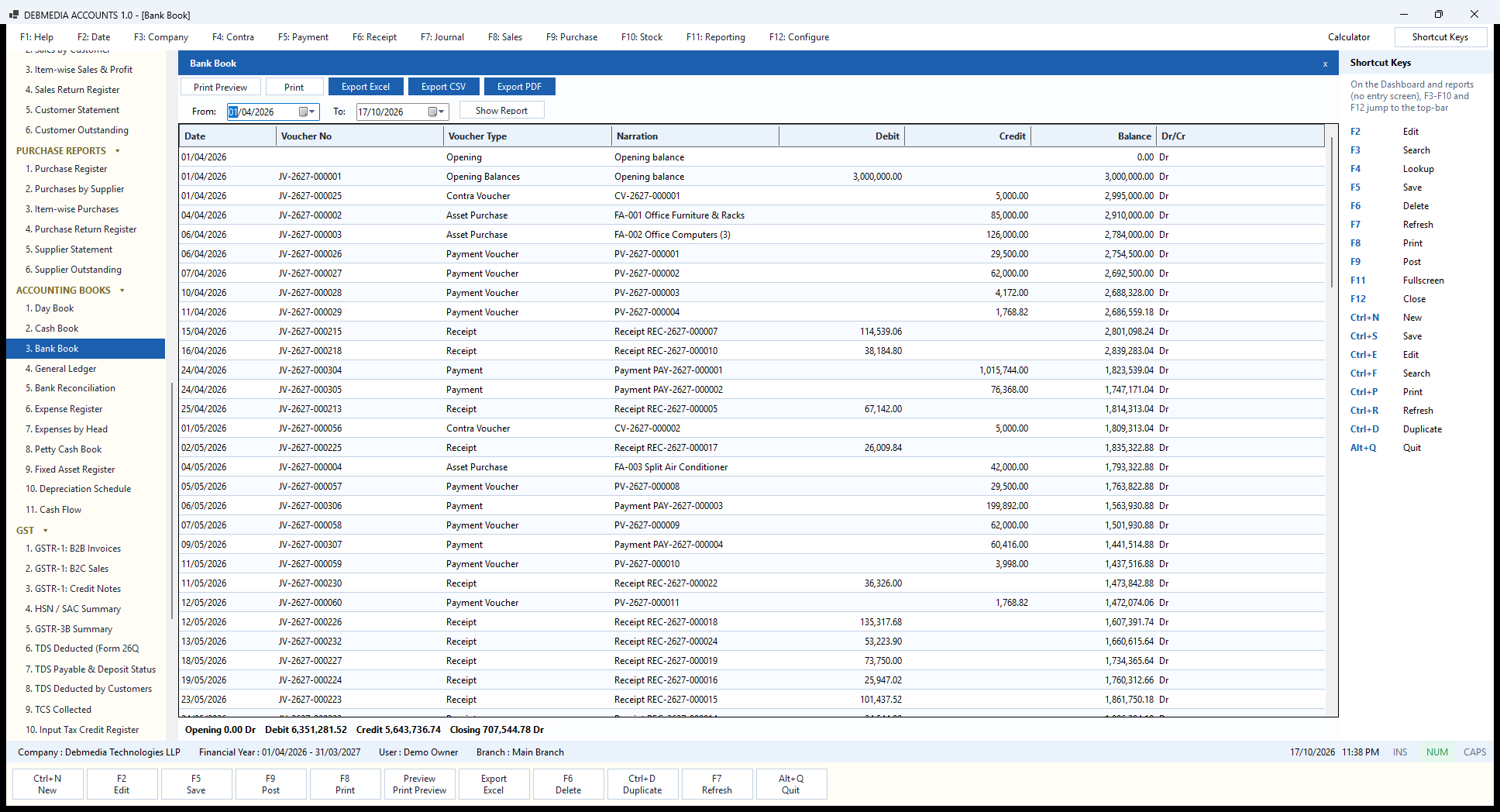The width and height of the screenshot is (1500, 812).
Task: Open the F6: Receipt menu
Action: pyautogui.click(x=374, y=37)
